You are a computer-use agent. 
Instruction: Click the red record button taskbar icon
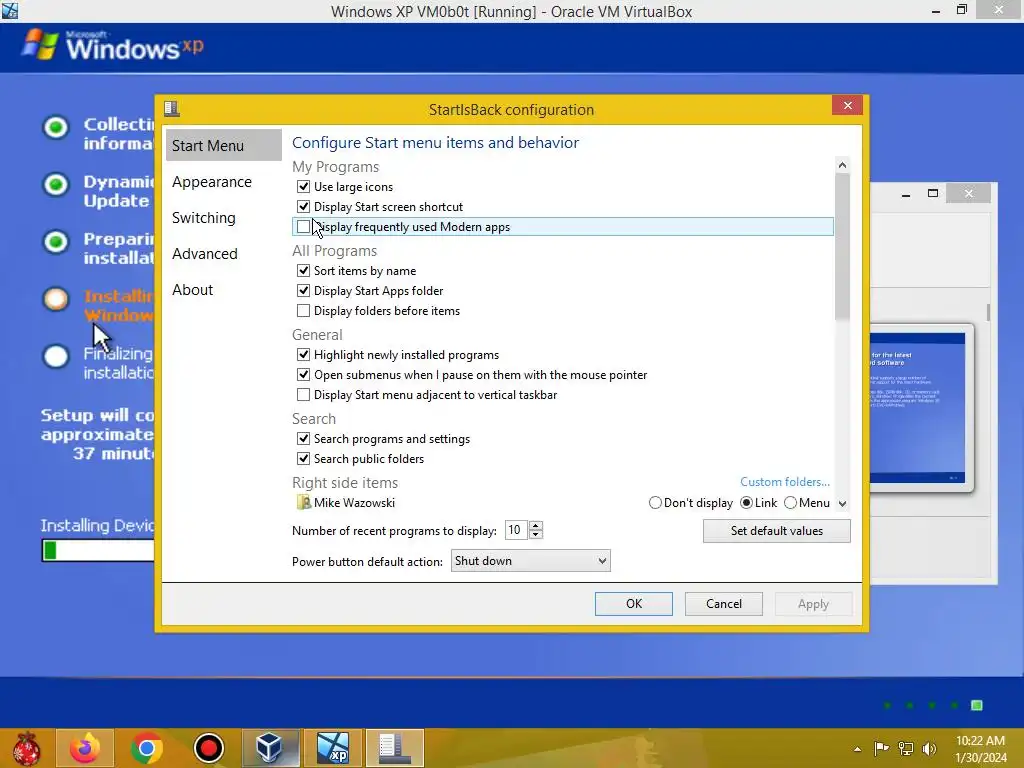point(208,748)
